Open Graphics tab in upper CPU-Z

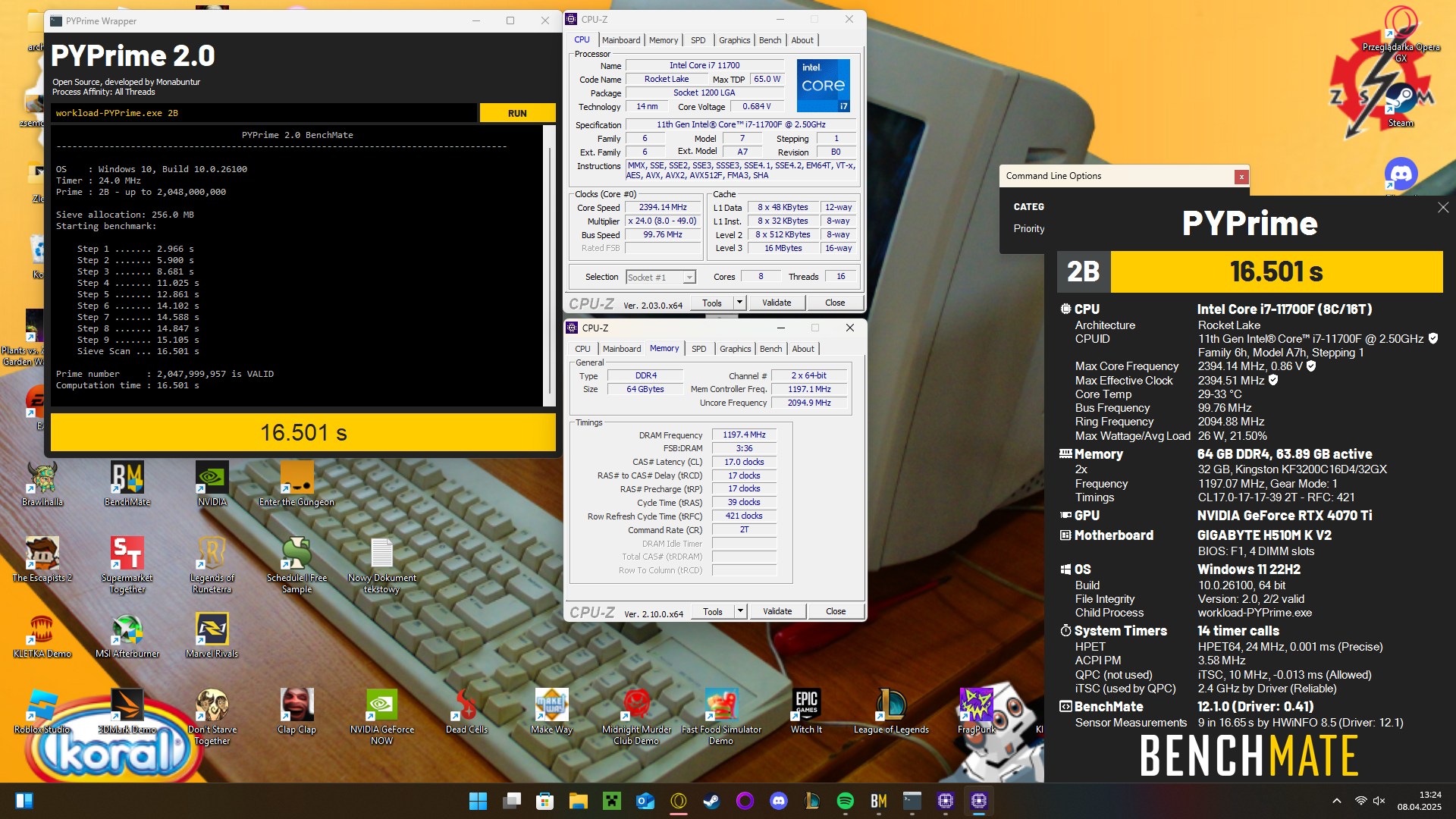734,40
